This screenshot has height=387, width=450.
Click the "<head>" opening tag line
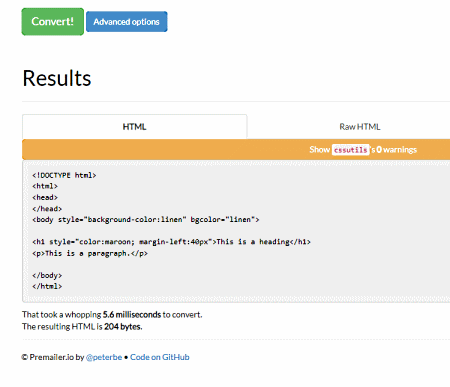(45, 197)
